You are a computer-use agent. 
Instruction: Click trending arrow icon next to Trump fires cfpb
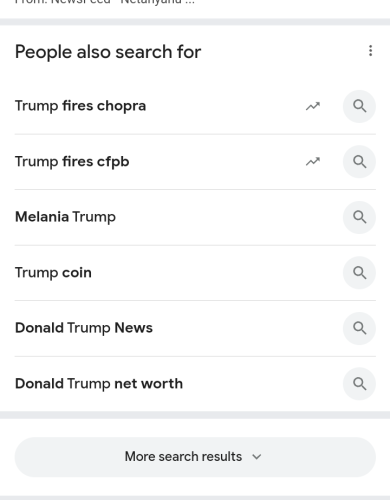(x=313, y=162)
